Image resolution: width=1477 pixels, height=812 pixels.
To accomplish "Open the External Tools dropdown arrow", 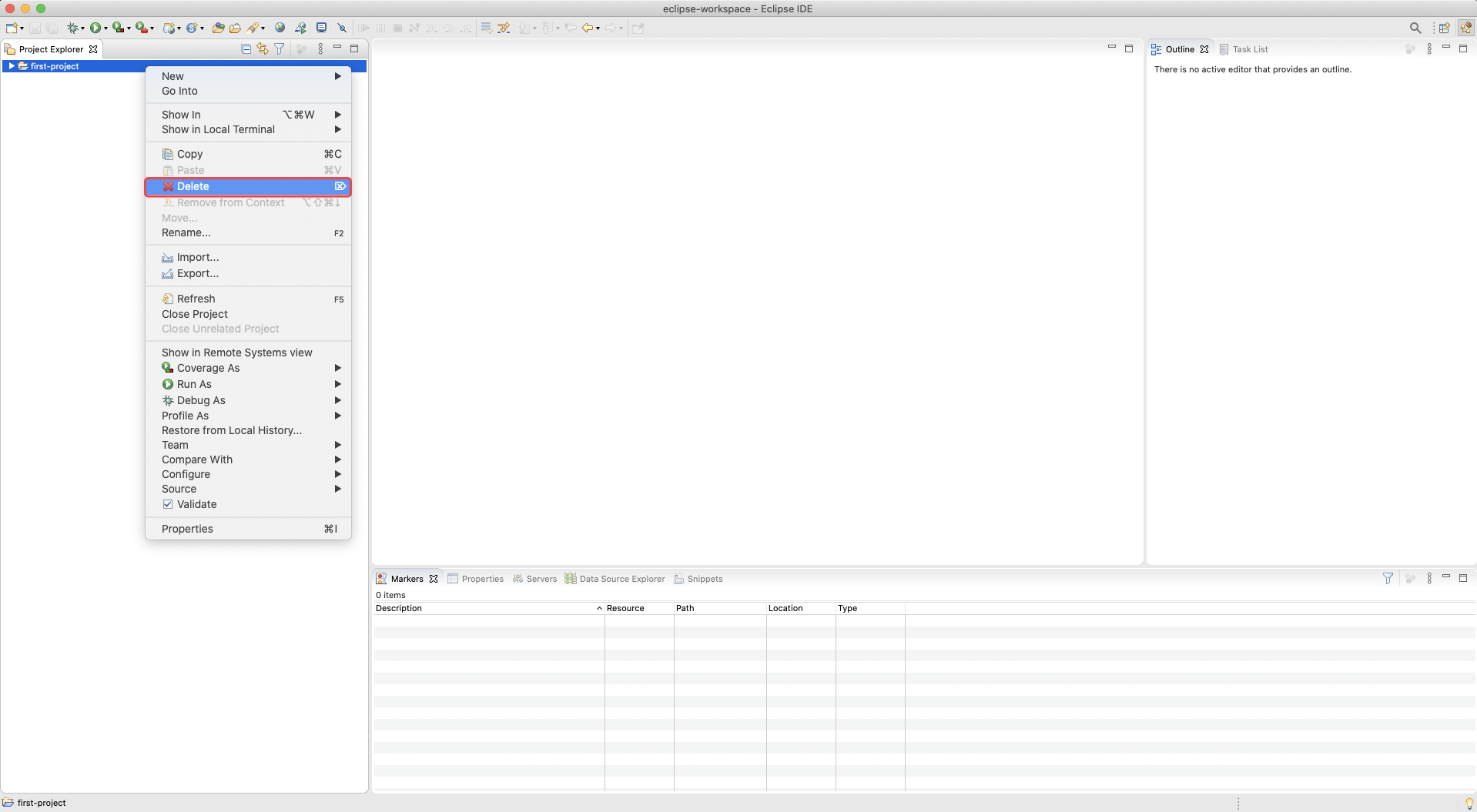I will (x=152, y=28).
